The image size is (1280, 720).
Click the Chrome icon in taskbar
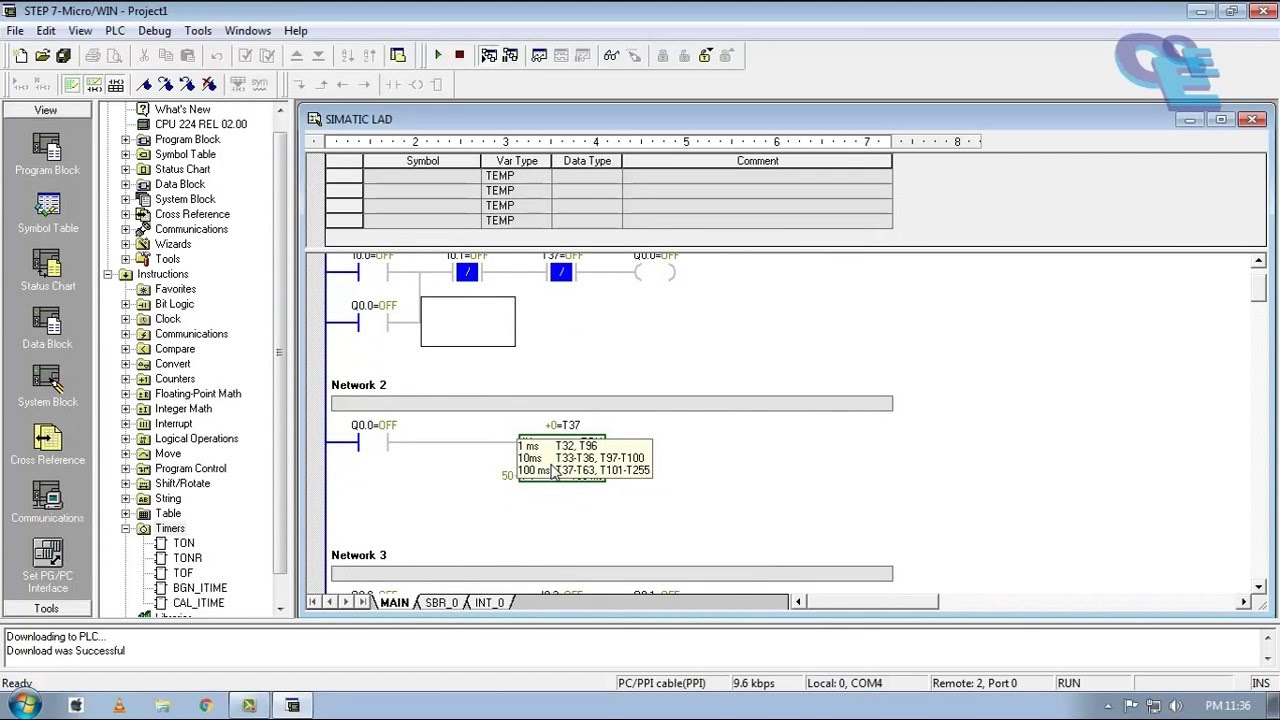point(206,705)
